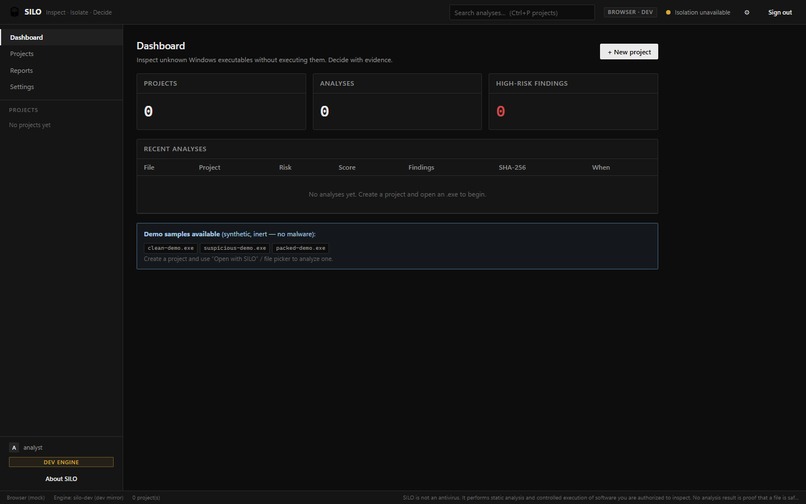This screenshot has width=806, height=504.
Task: Create a new project with + New project
Action: pyautogui.click(x=629, y=51)
